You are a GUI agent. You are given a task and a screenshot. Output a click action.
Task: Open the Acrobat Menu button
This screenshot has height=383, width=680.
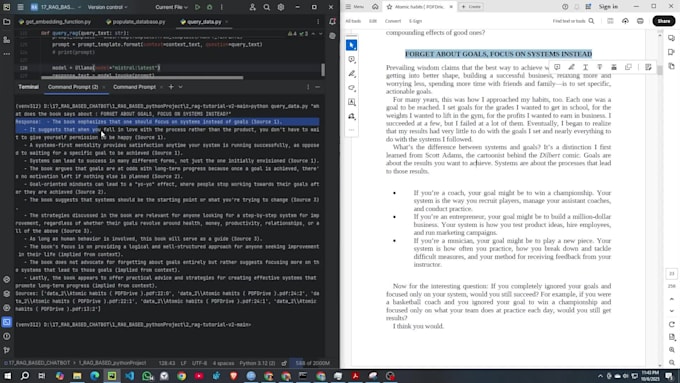355,7
